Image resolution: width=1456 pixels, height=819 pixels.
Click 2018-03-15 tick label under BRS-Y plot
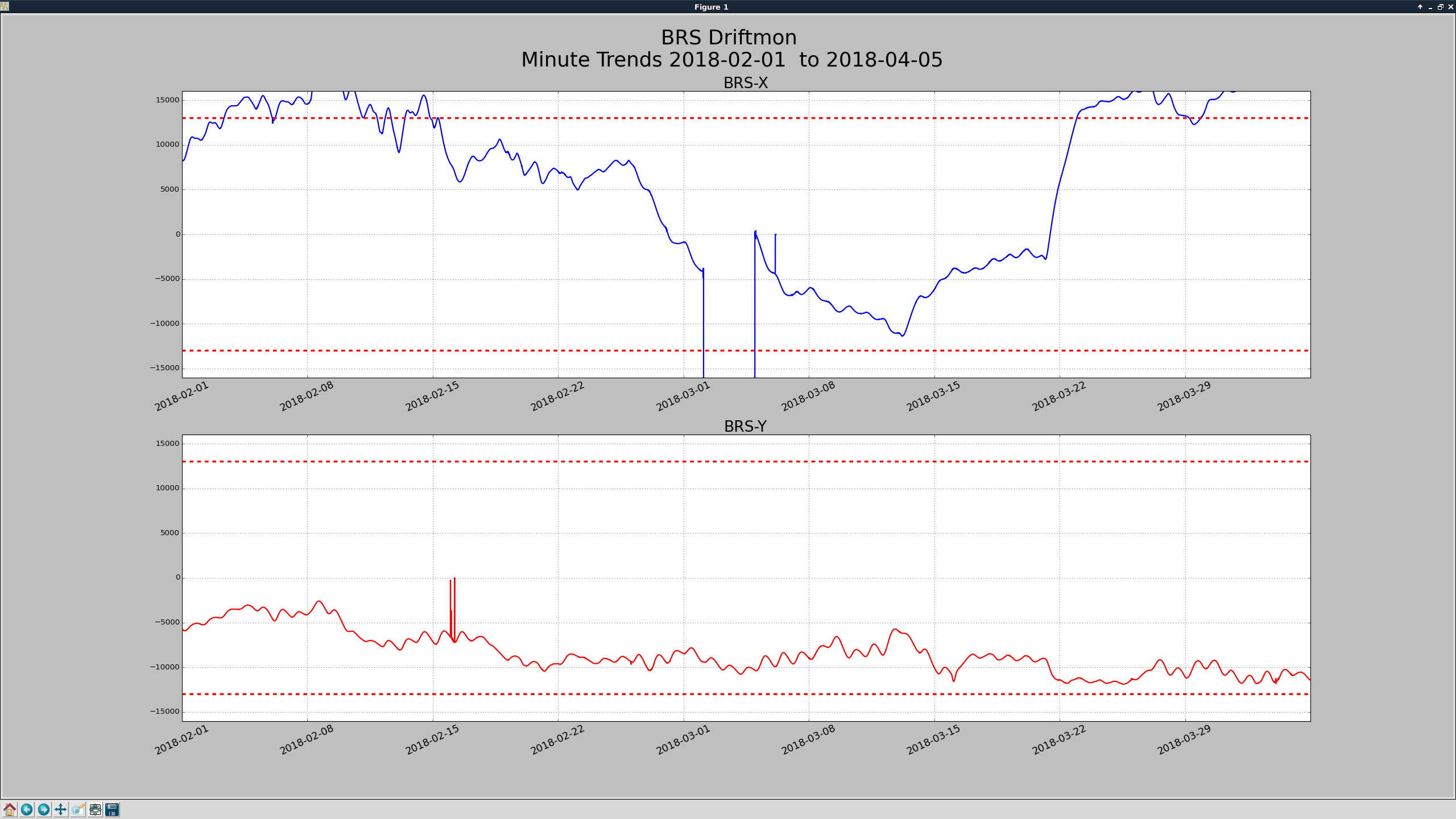933,740
